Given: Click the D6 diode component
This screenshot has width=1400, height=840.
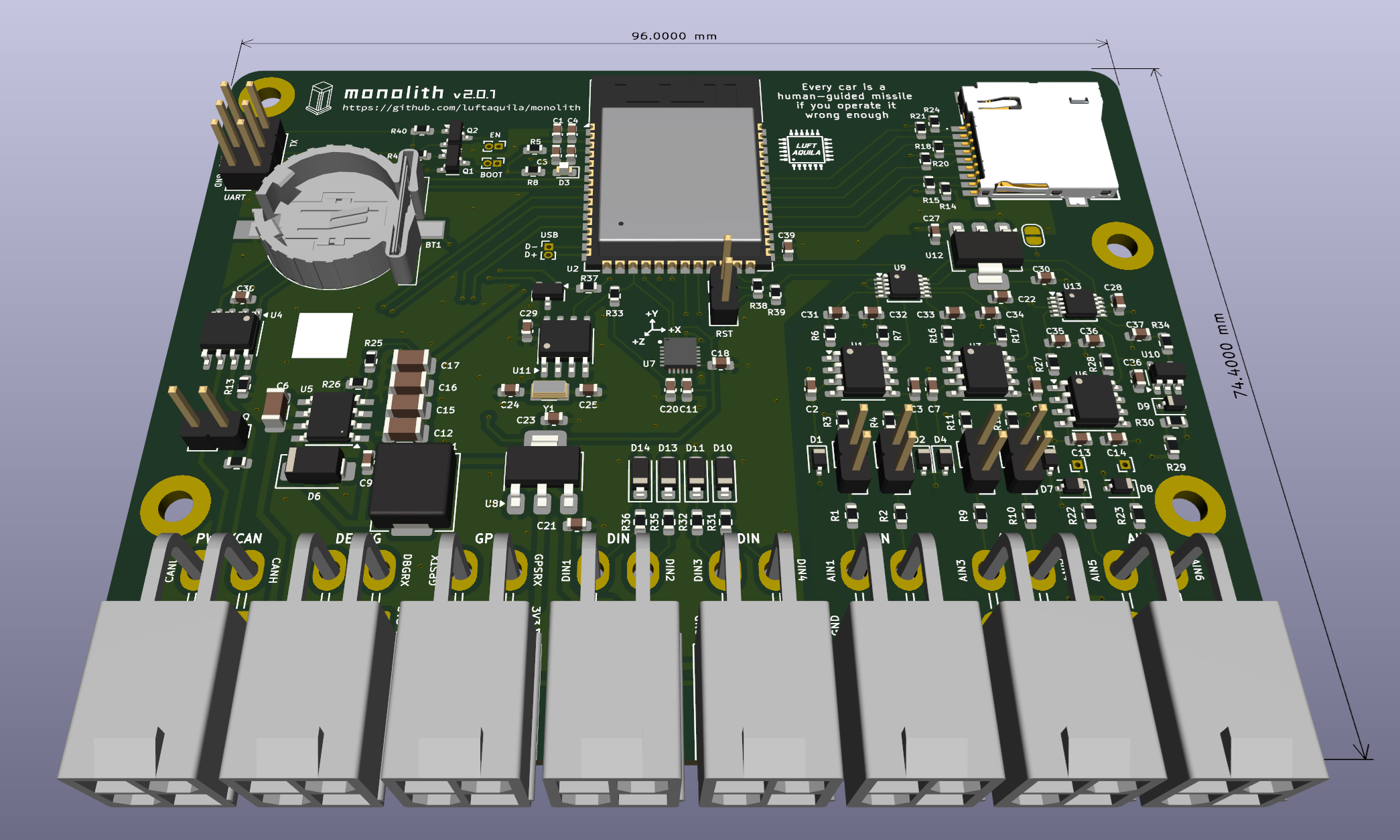Looking at the screenshot, I should pos(315,466).
